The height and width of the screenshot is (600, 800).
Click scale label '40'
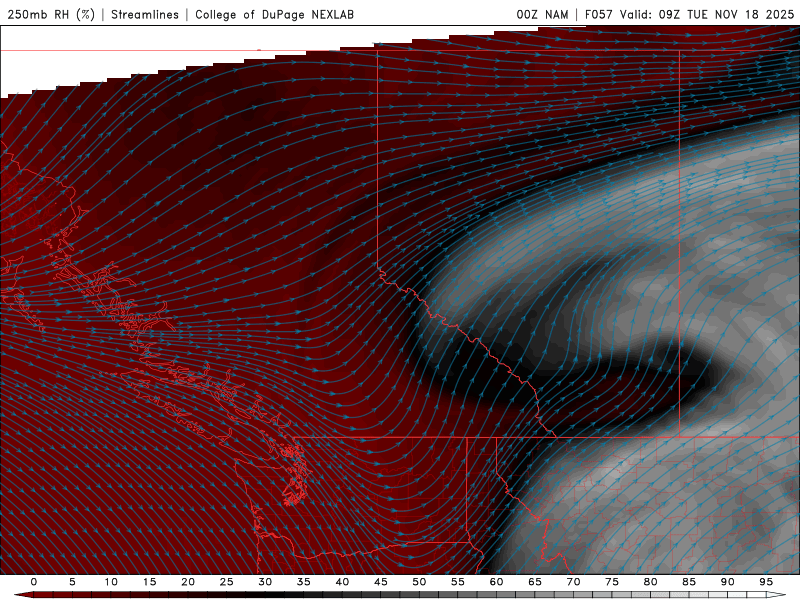[342, 582]
